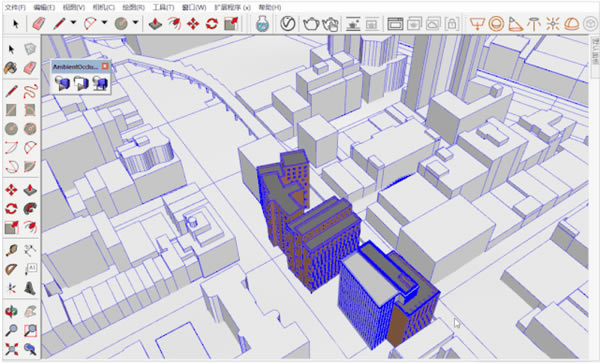The width and height of the screenshot is (600, 363).
Task: Click the Previous view tool
Action: click(x=30, y=349)
